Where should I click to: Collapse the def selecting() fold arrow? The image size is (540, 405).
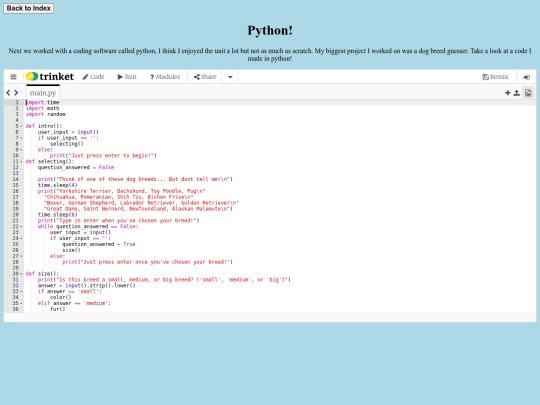21,162
